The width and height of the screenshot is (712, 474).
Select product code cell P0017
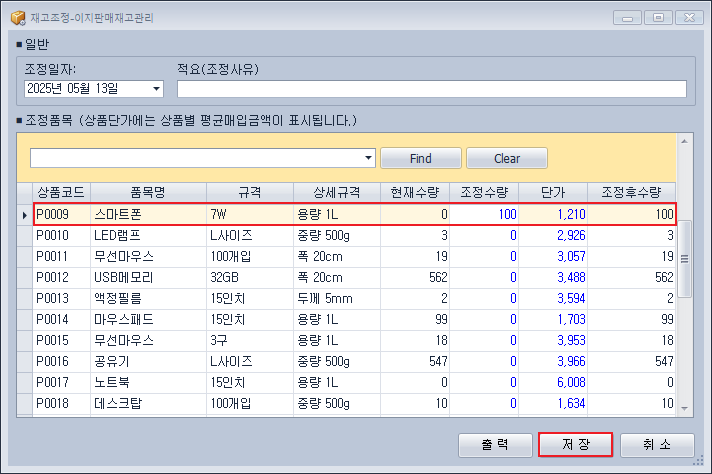click(62, 383)
